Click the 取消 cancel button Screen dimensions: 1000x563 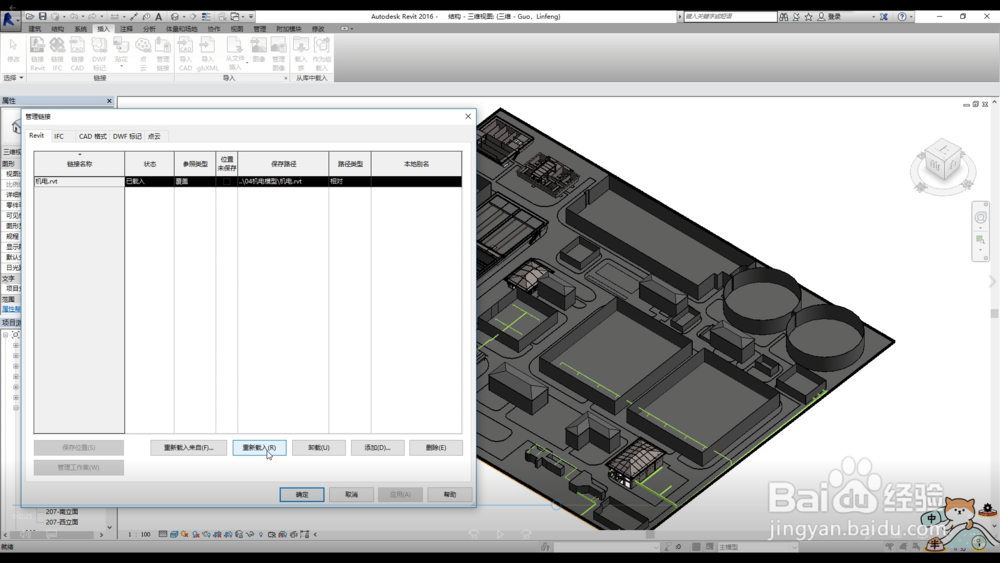(x=351, y=495)
